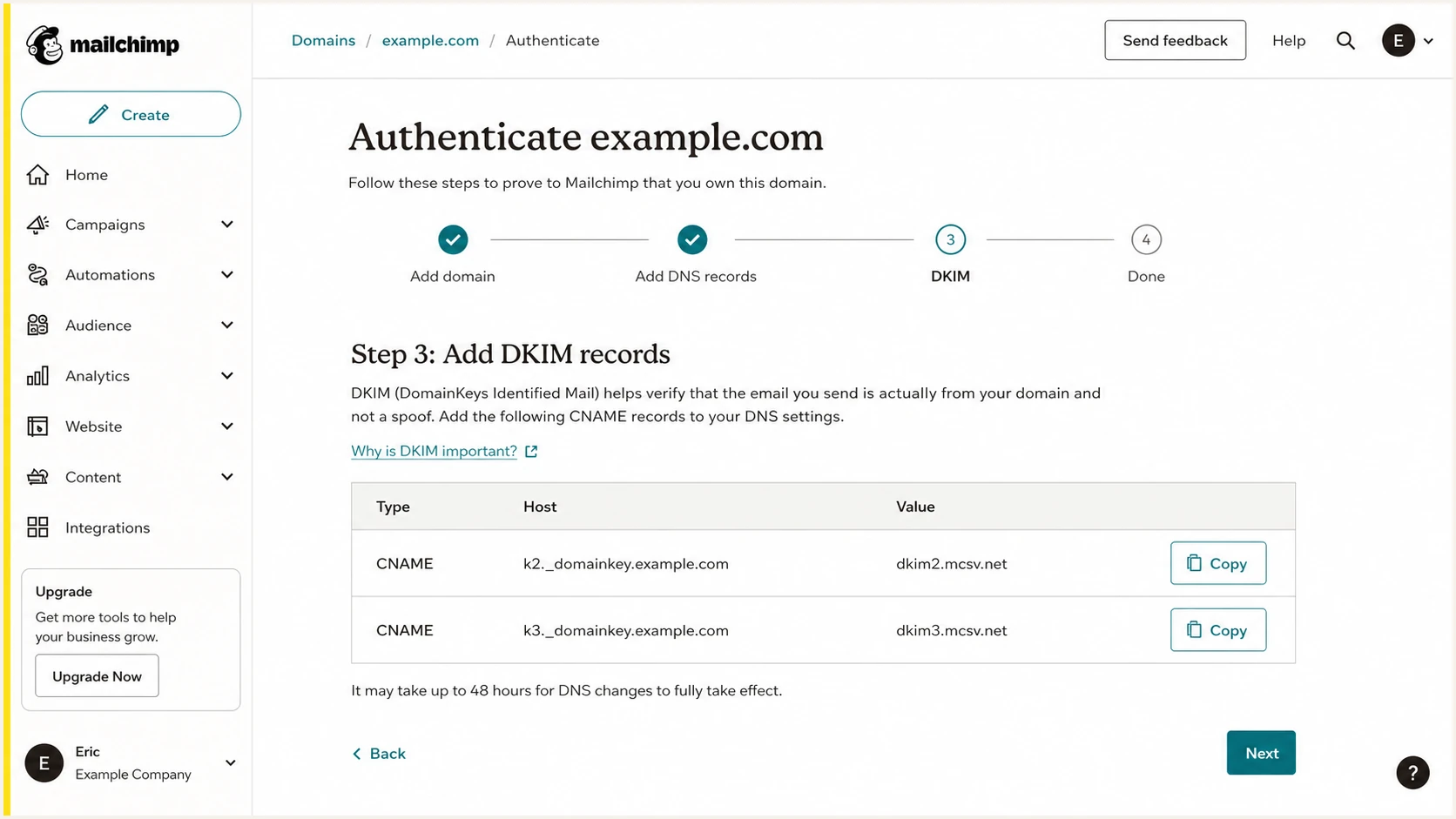Open the account dropdown arrow in top bar
The image size is (1456, 819).
[1428, 41]
